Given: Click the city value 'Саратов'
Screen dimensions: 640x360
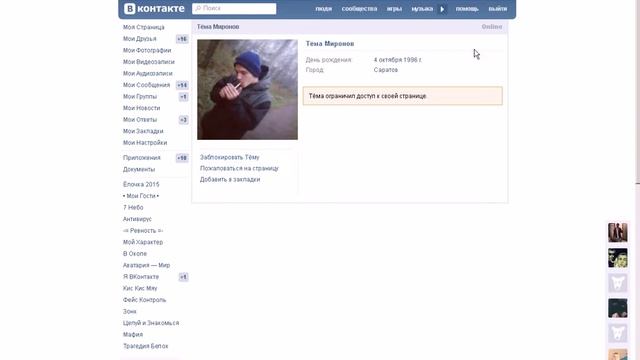Looking at the screenshot, I should [386, 70].
